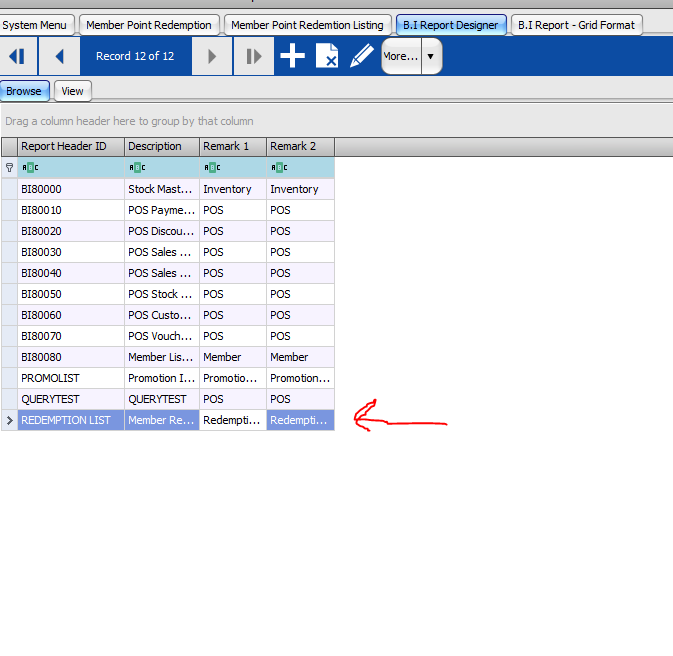The image size is (673, 656).
Task: Edit record using the pencil icon
Action: 361,57
